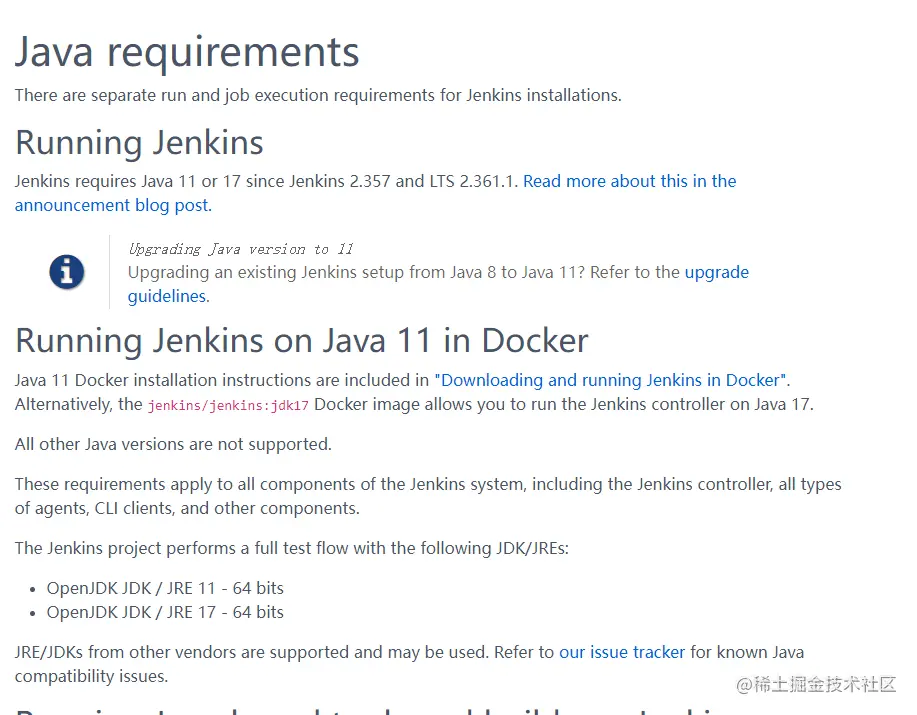Click the jenkins/jenkins:jdk17 code snippet
This screenshot has width=917, height=715.
(x=228, y=405)
